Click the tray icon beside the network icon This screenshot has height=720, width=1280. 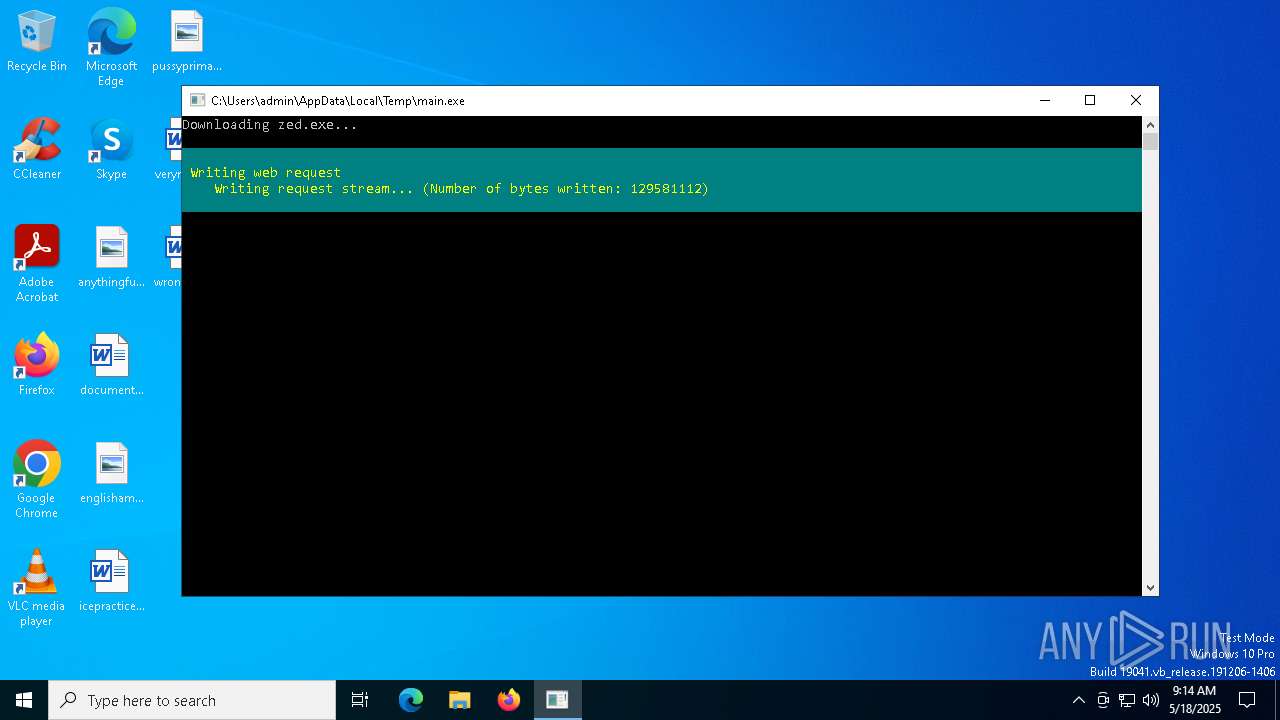[1103, 700]
